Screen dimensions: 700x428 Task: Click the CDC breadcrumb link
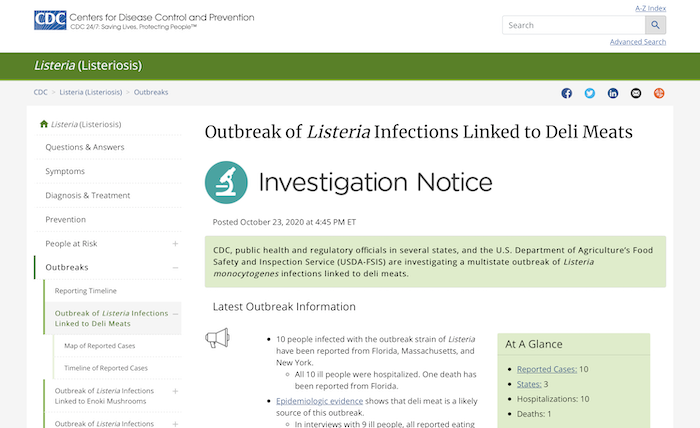coord(41,92)
